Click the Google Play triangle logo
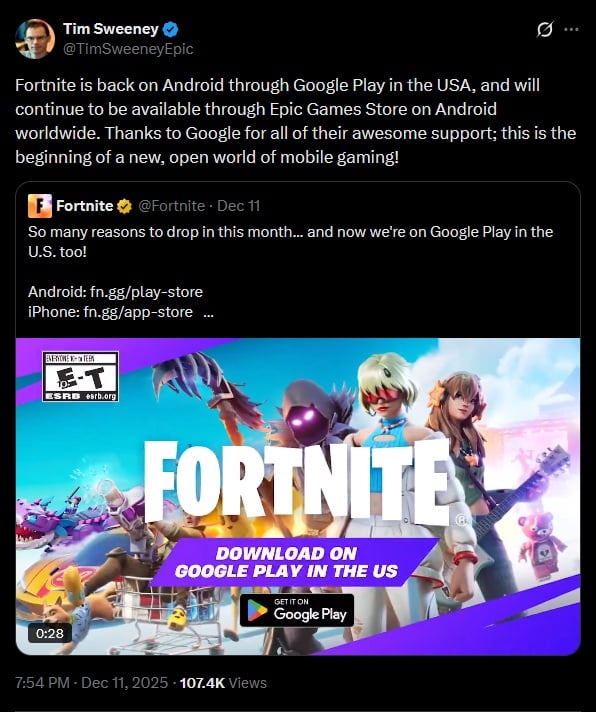Viewport: 596px width, 712px height. point(257,611)
